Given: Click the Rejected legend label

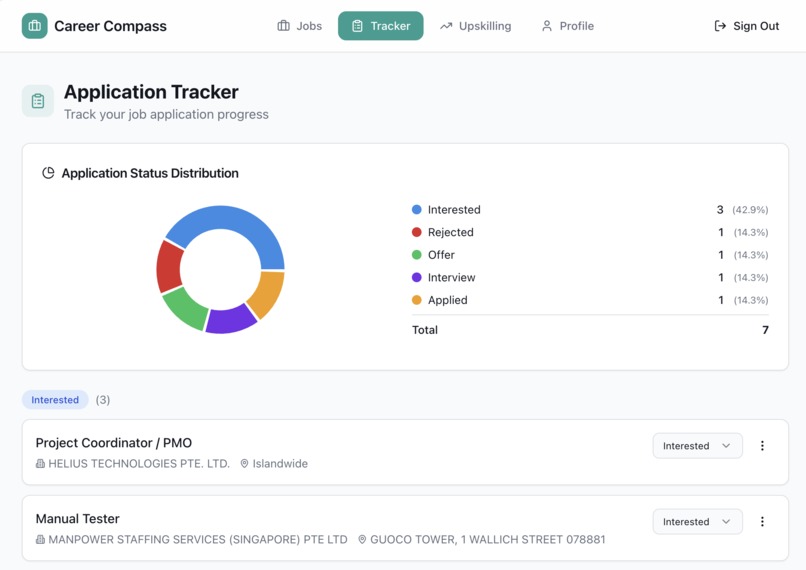Looking at the screenshot, I should click(450, 232).
